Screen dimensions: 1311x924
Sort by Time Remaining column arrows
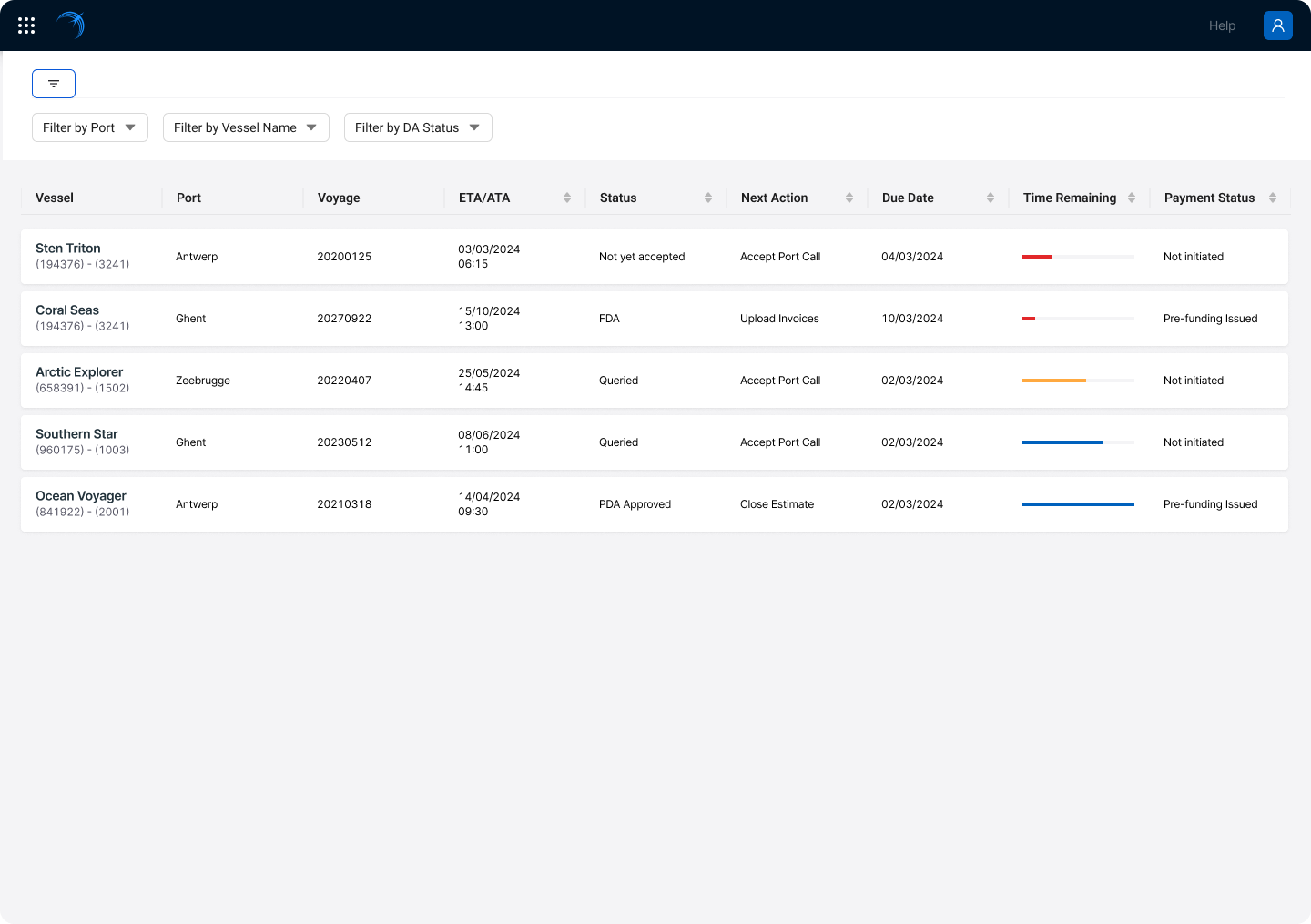(1132, 198)
